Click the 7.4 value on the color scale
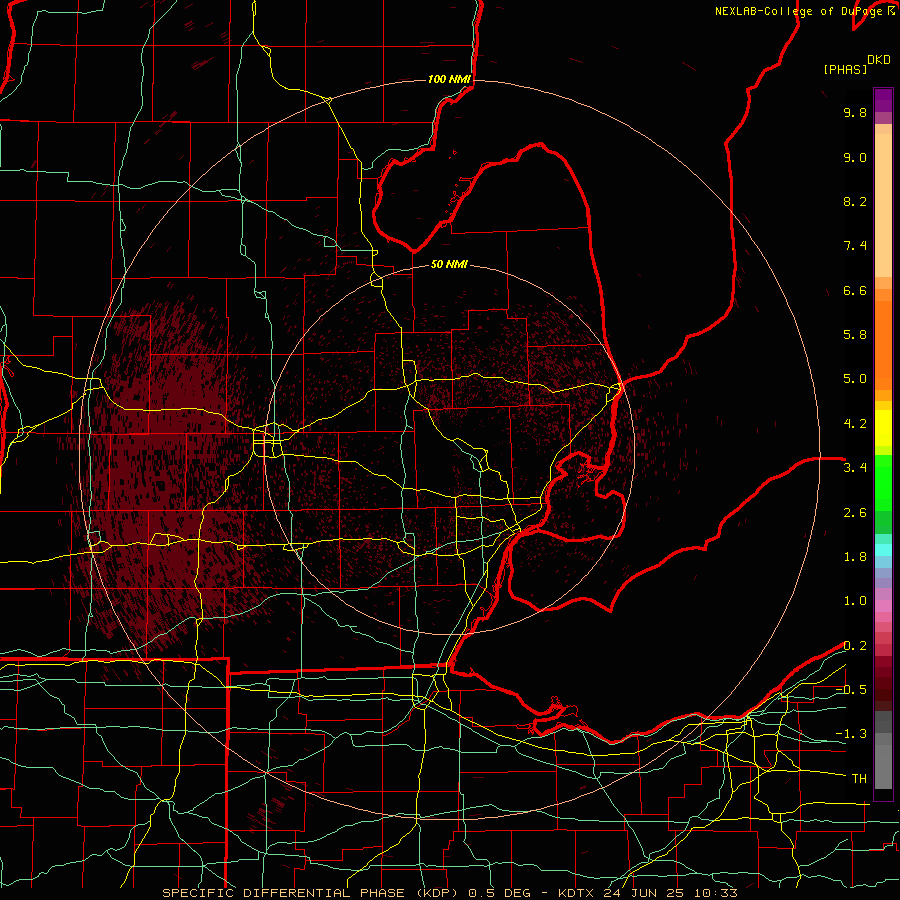 point(855,246)
